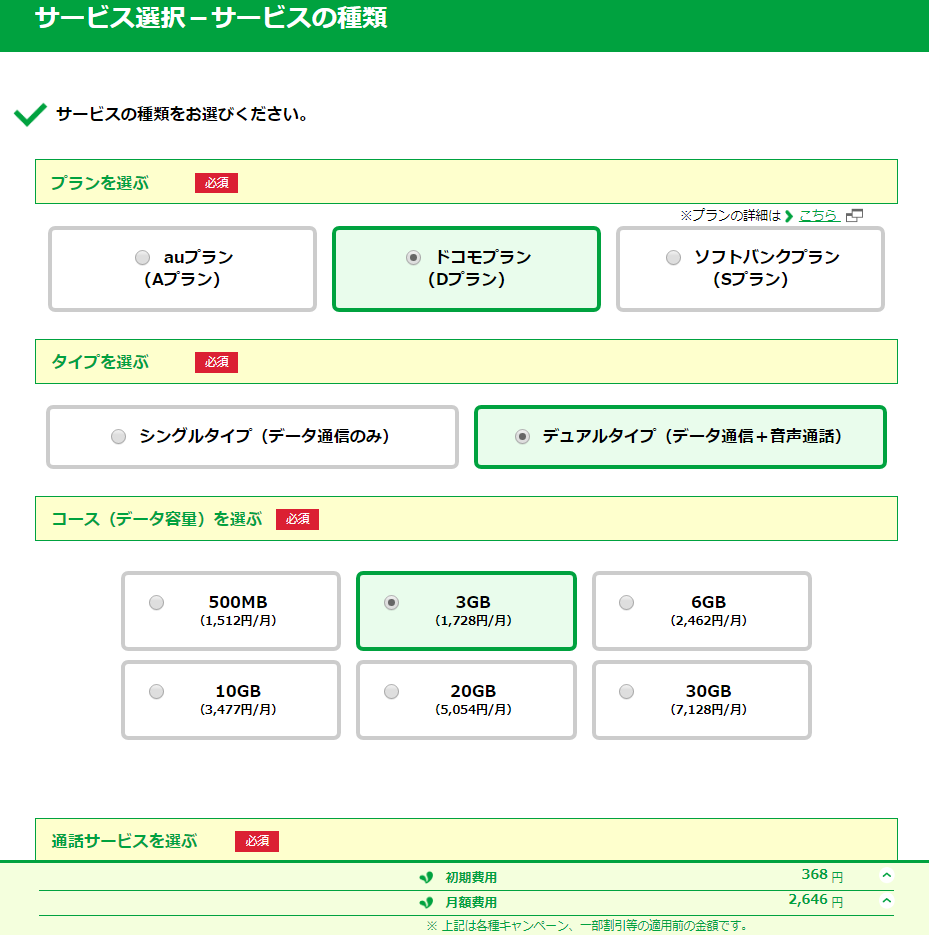Pick the 3GB course radio button

click(391, 602)
